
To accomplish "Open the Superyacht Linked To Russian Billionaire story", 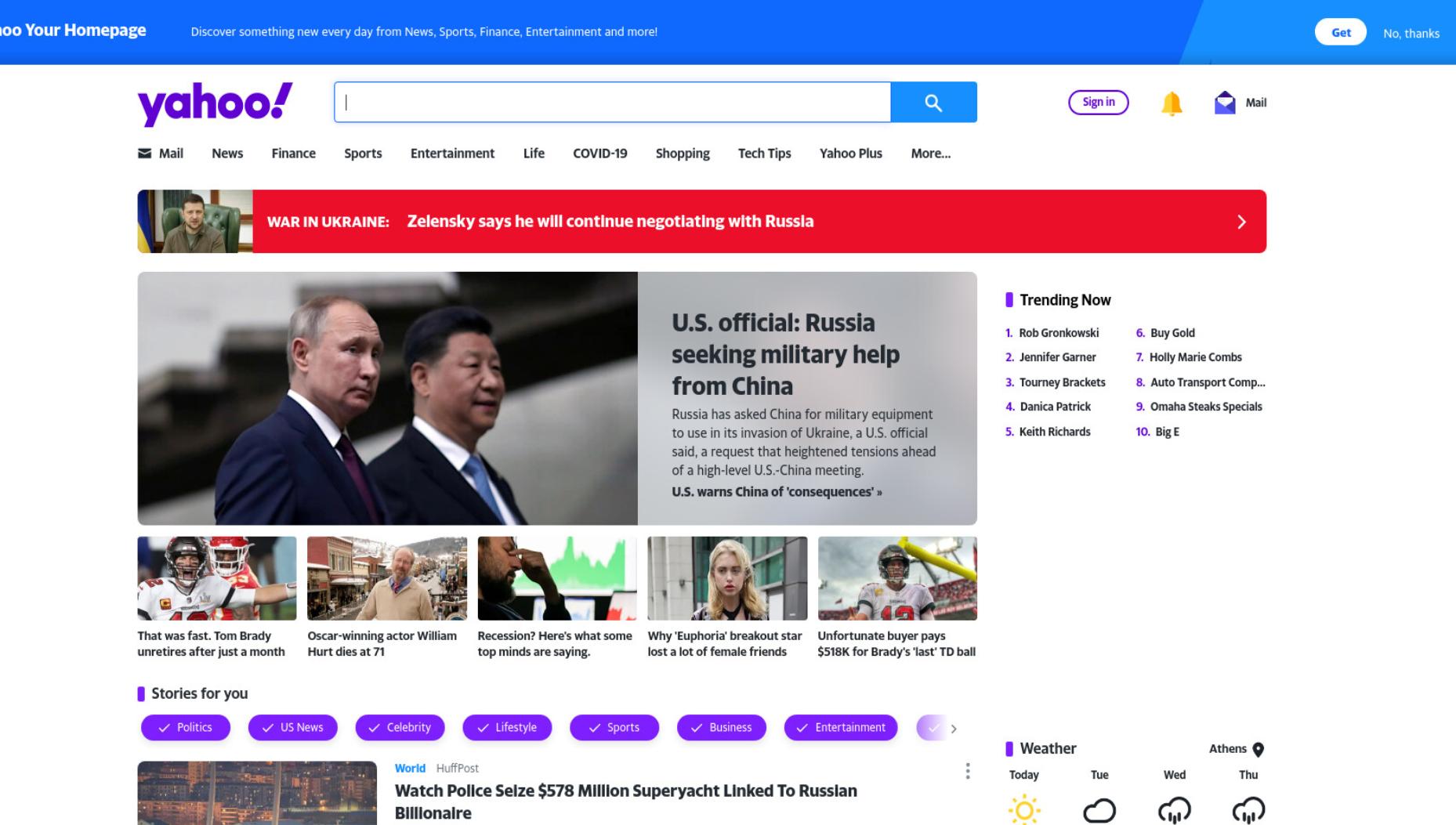I will point(625,801).
